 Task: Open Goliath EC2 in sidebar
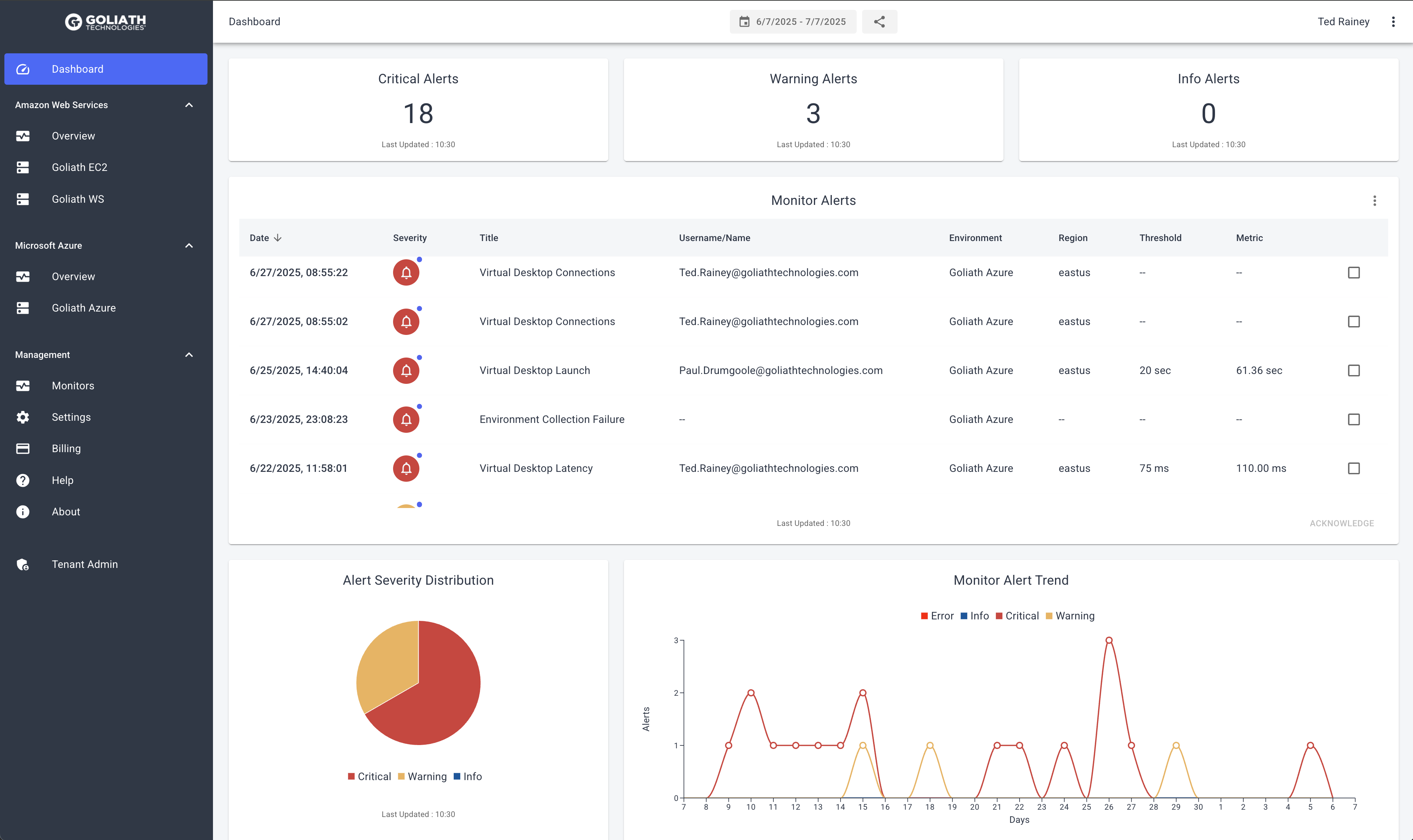[106, 168]
